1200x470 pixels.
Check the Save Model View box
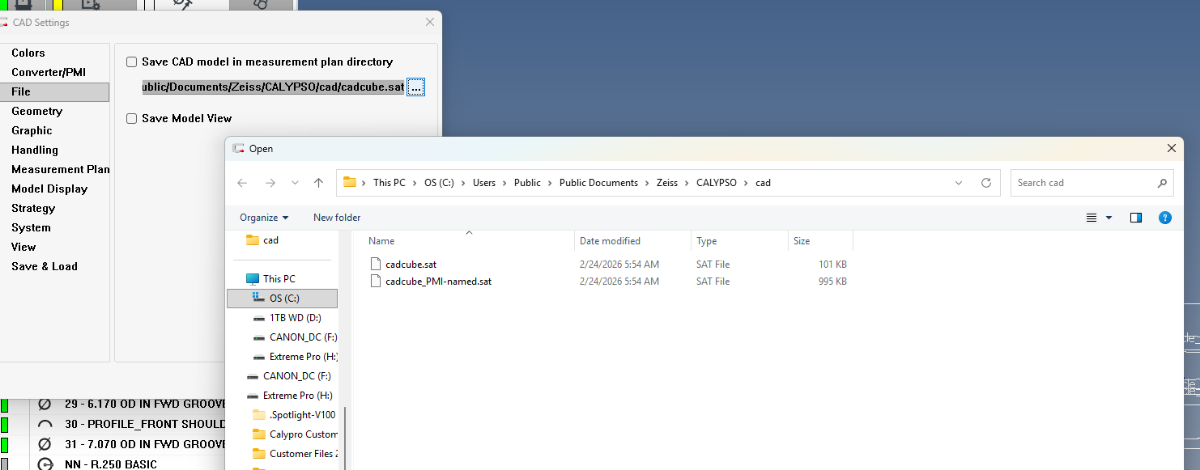pyautogui.click(x=131, y=118)
